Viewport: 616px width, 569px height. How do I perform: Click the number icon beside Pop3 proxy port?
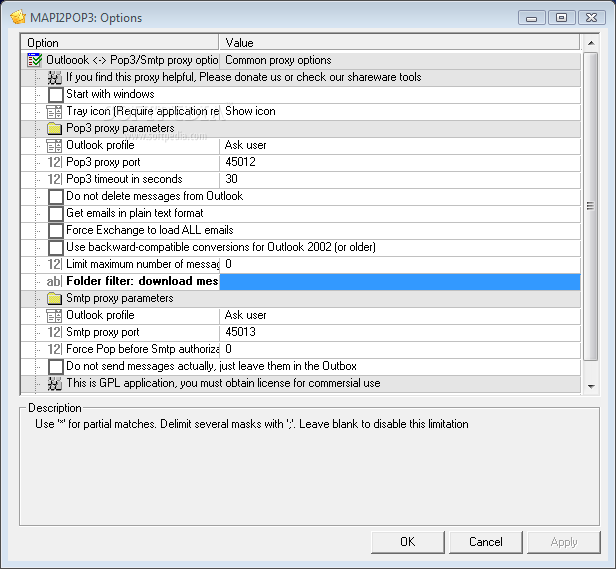point(54,162)
